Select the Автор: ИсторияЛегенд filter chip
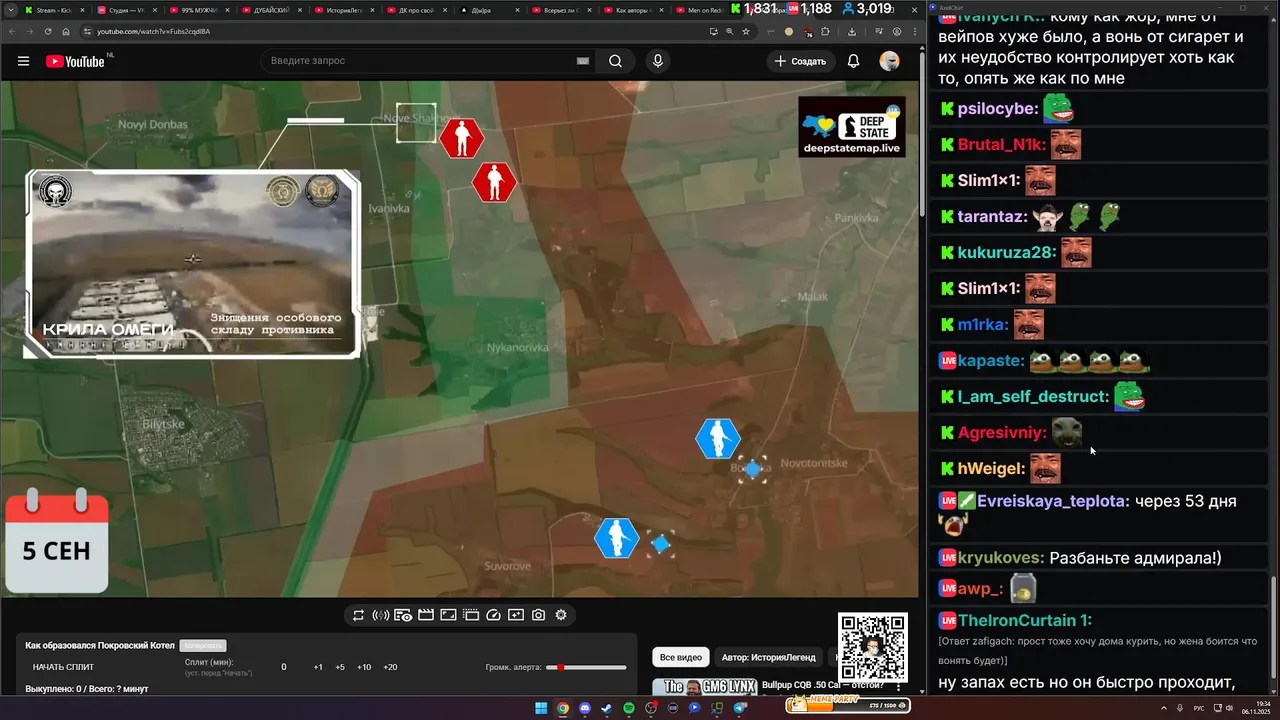 point(769,657)
